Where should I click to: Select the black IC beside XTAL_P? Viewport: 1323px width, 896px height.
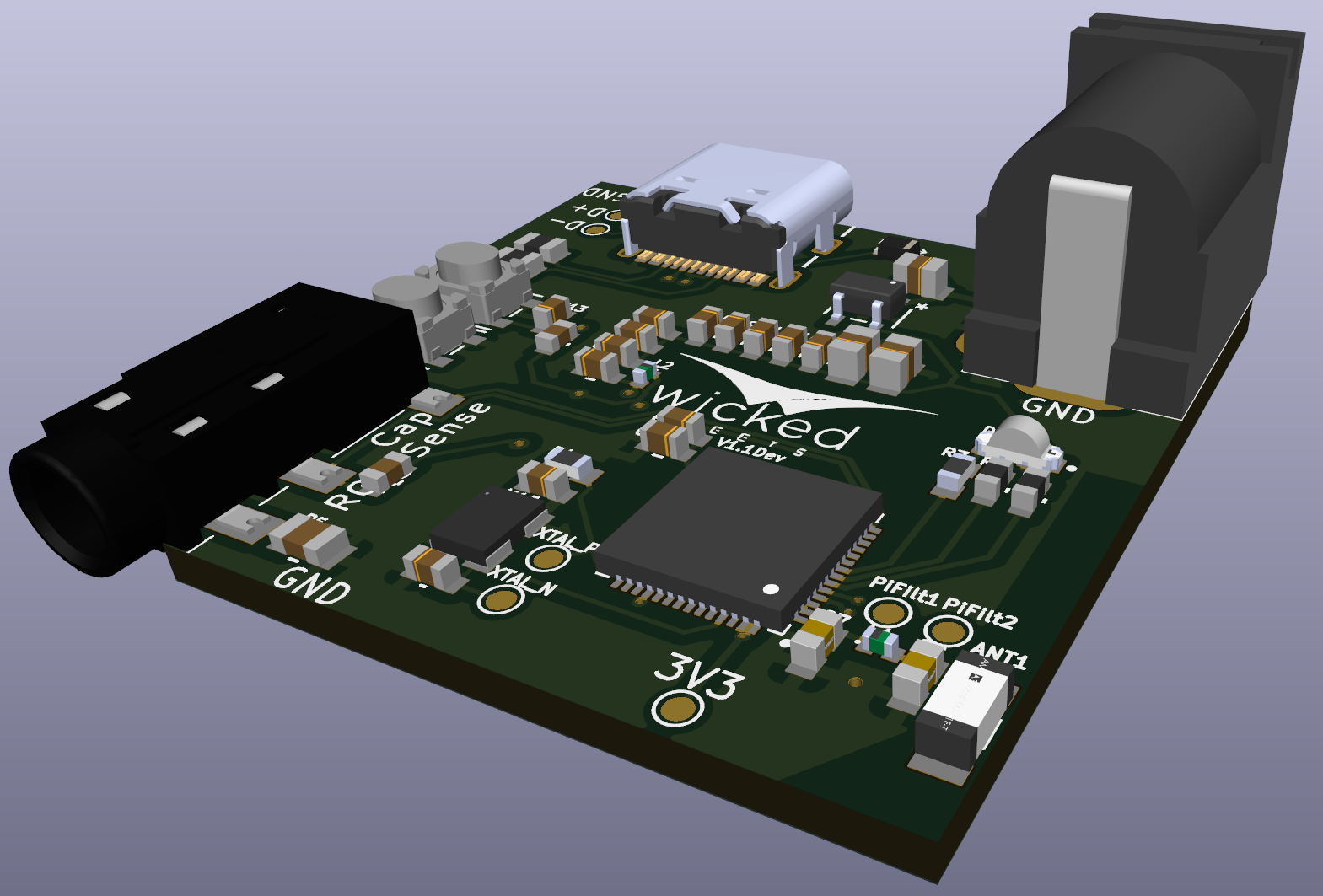(490, 525)
